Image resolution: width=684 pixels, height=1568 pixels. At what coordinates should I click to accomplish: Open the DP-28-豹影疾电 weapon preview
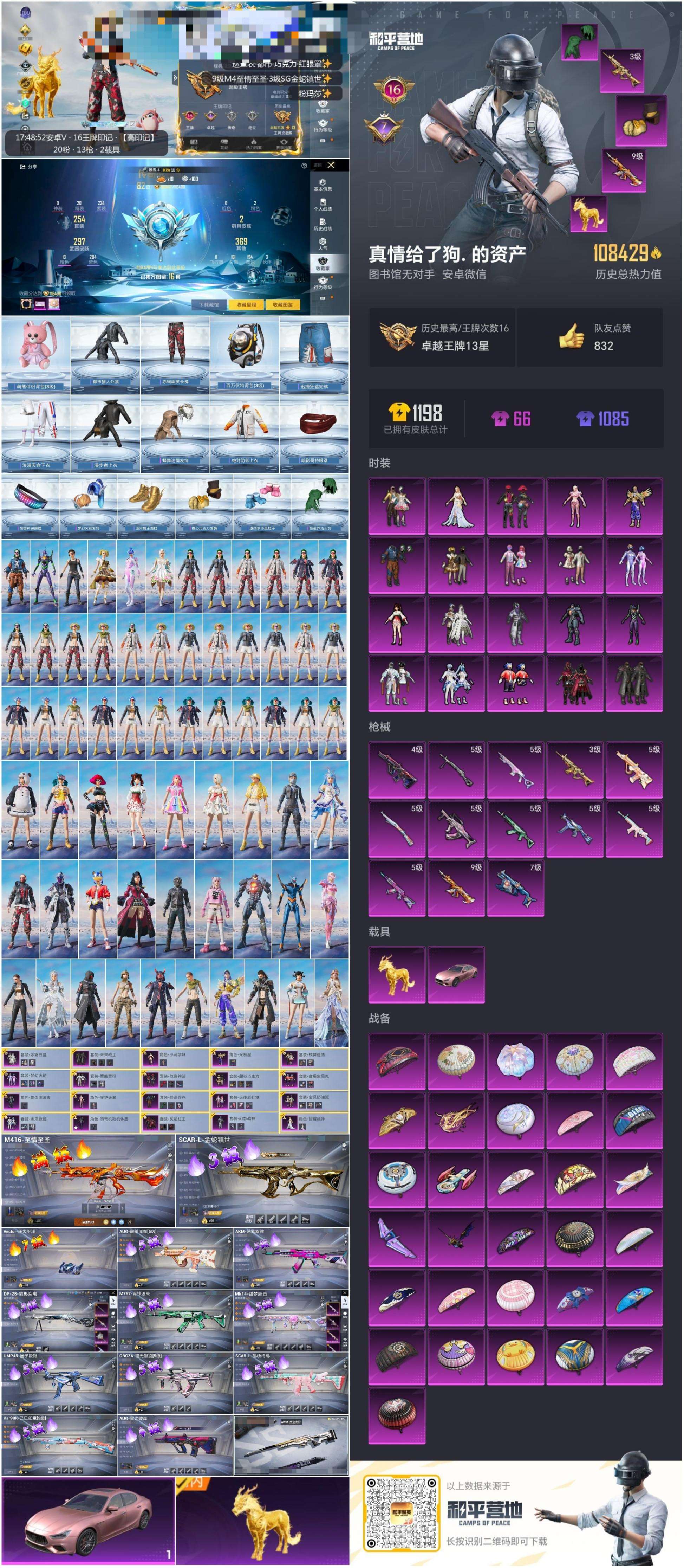(59, 1320)
